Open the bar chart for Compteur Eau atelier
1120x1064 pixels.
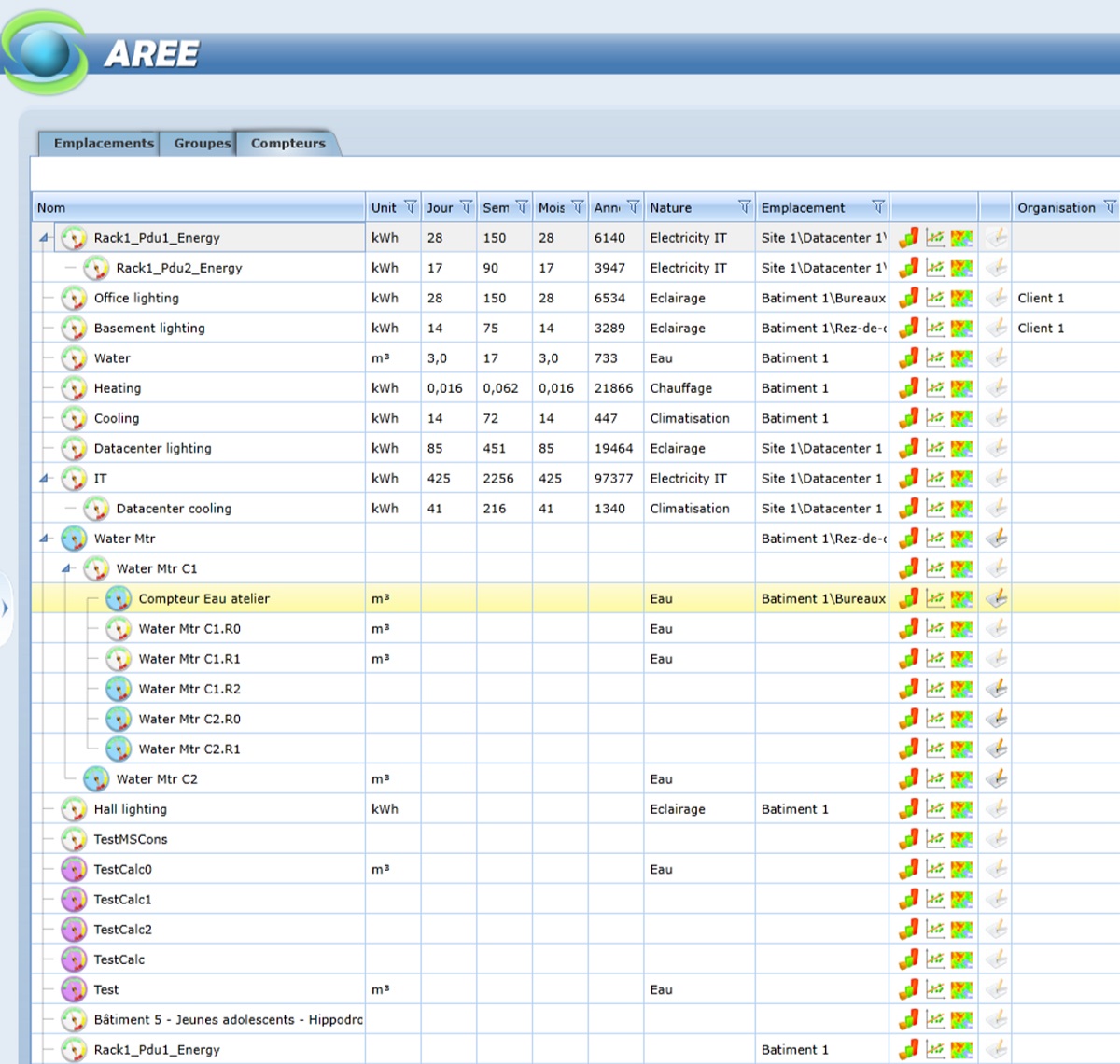[x=909, y=598]
